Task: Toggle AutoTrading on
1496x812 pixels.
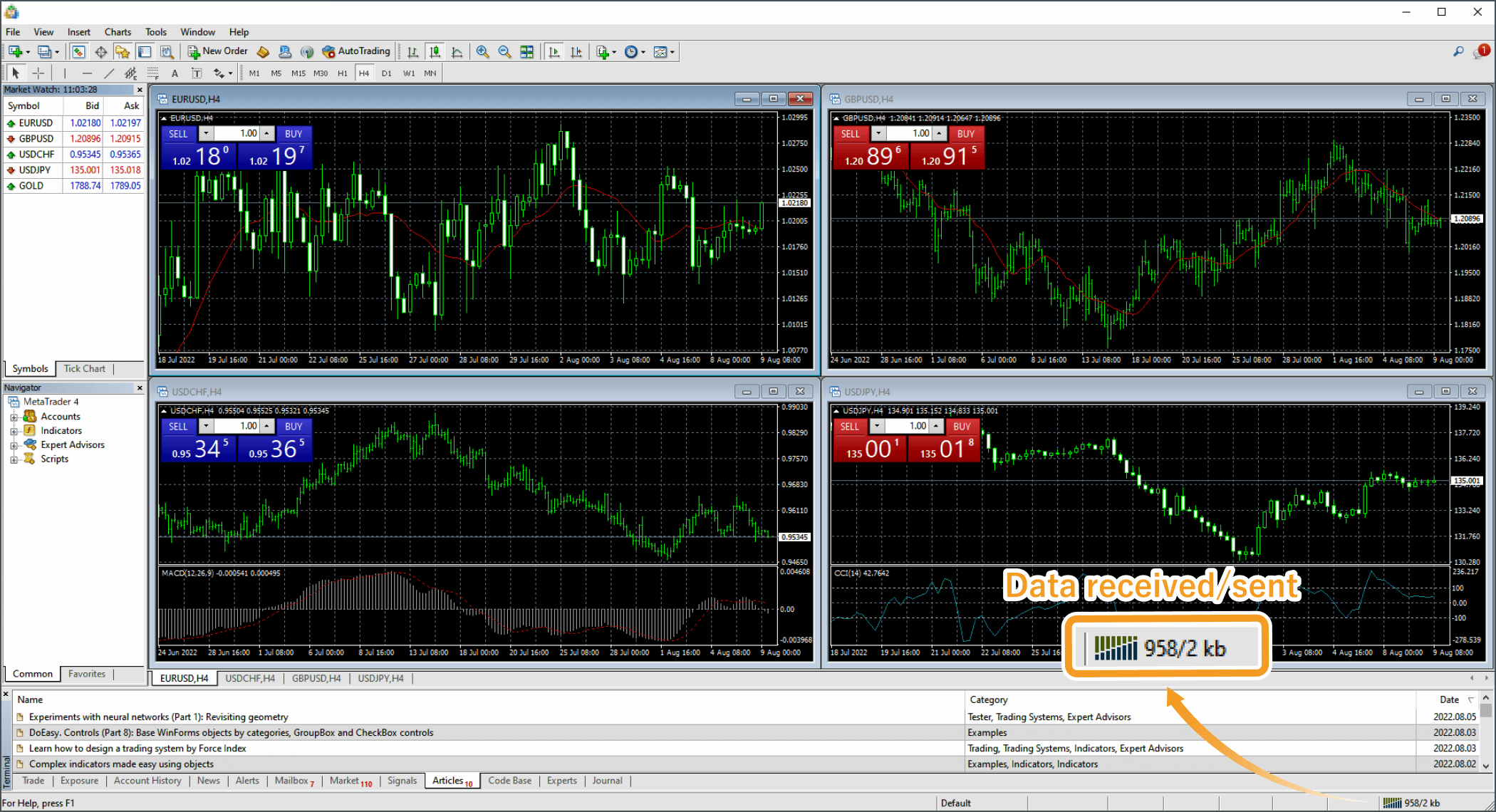Action: (x=356, y=51)
